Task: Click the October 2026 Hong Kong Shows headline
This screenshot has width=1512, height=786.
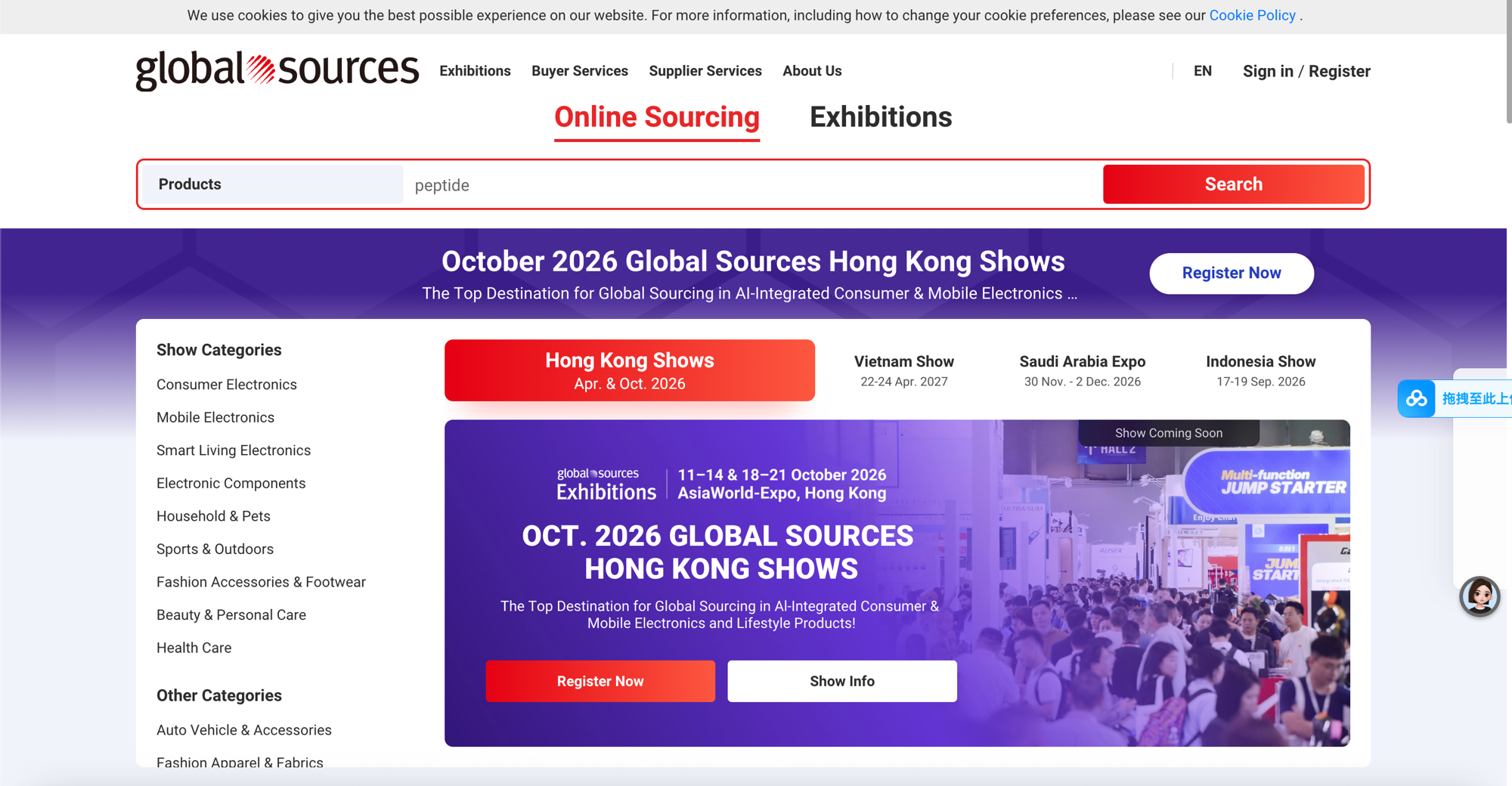Action: (753, 261)
